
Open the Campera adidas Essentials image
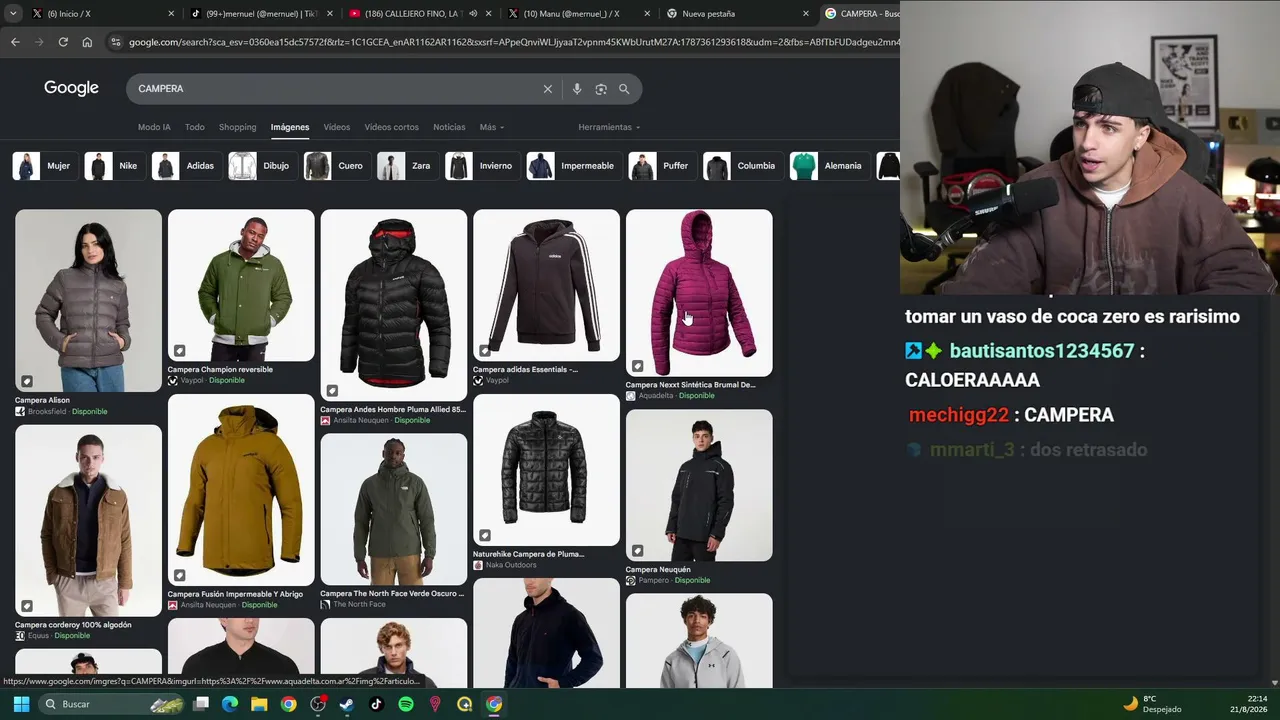coord(546,285)
